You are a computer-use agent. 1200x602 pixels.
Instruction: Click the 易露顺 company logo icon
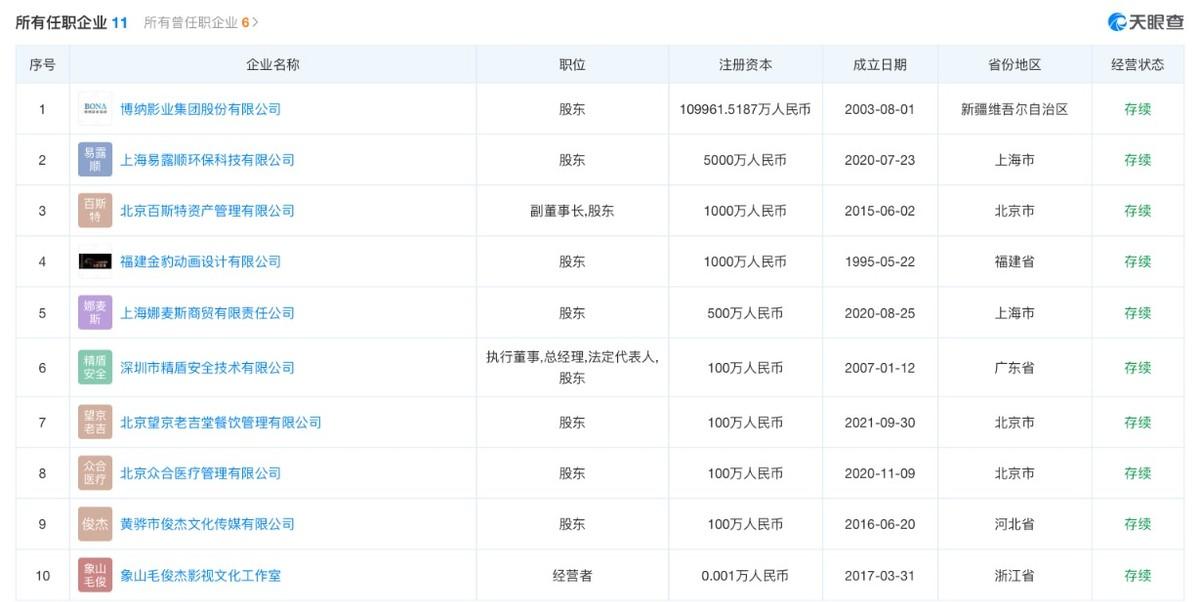(95, 160)
